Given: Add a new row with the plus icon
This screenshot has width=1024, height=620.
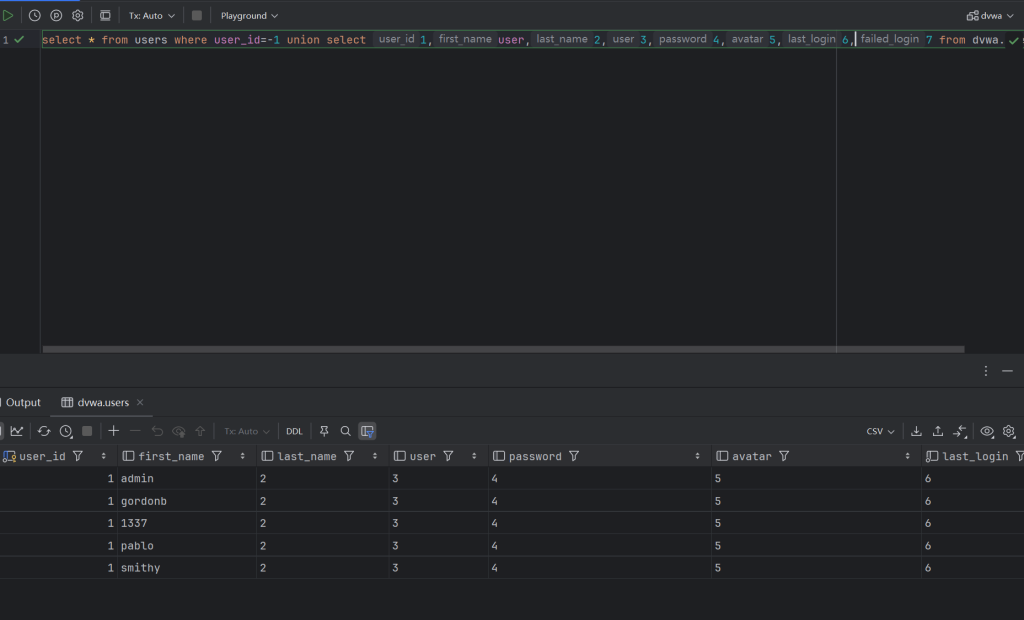Looking at the screenshot, I should coord(114,431).
